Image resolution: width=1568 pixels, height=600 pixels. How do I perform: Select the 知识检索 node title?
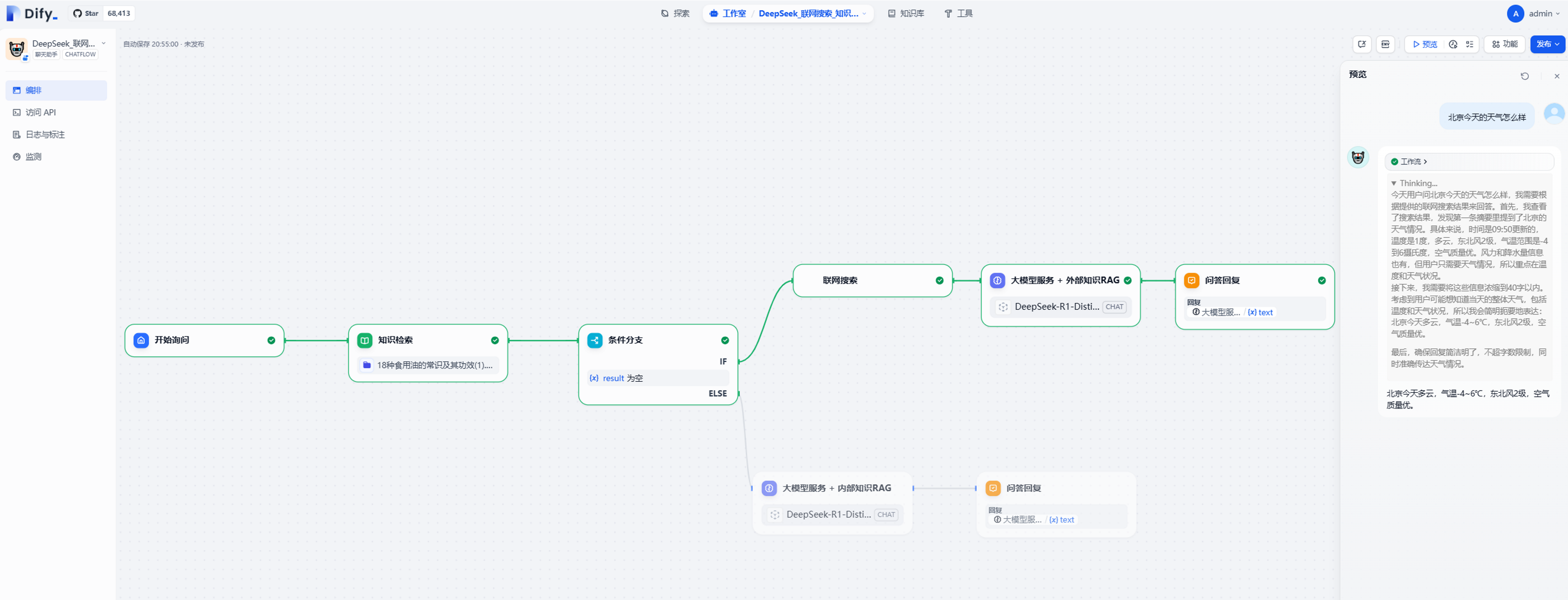[395, 340]
